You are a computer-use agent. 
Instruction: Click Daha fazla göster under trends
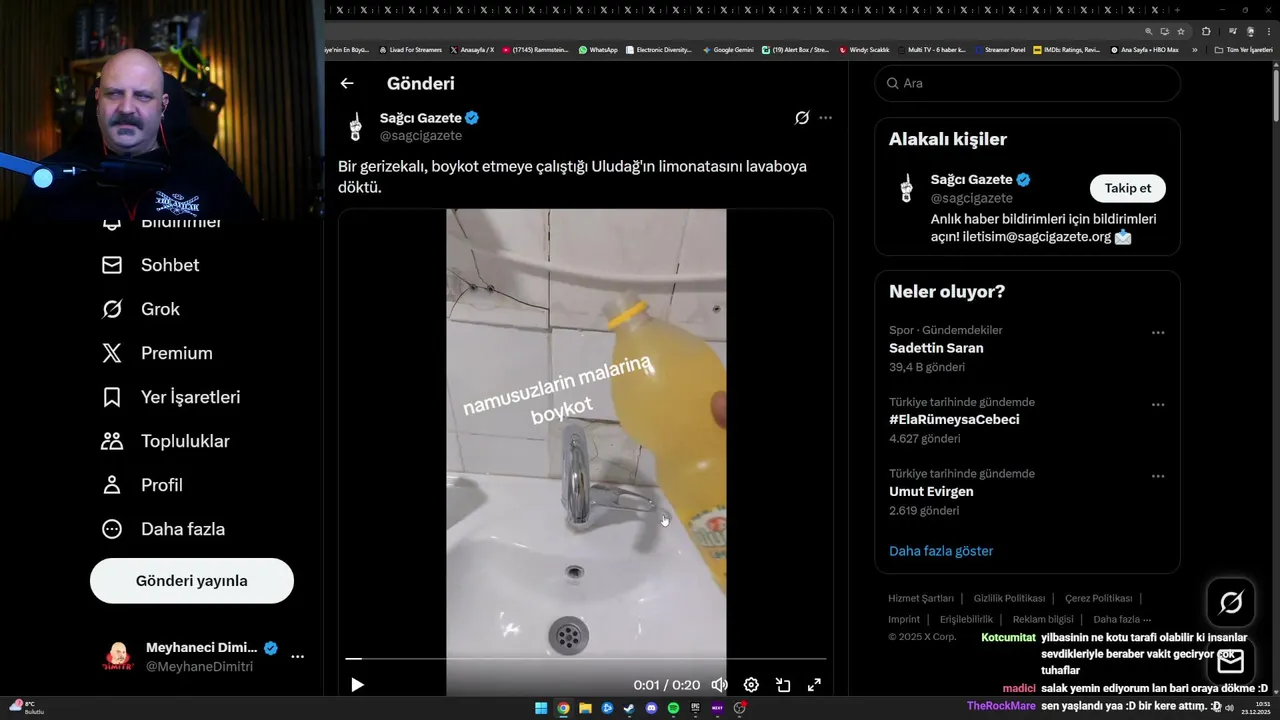click(941, 551)
